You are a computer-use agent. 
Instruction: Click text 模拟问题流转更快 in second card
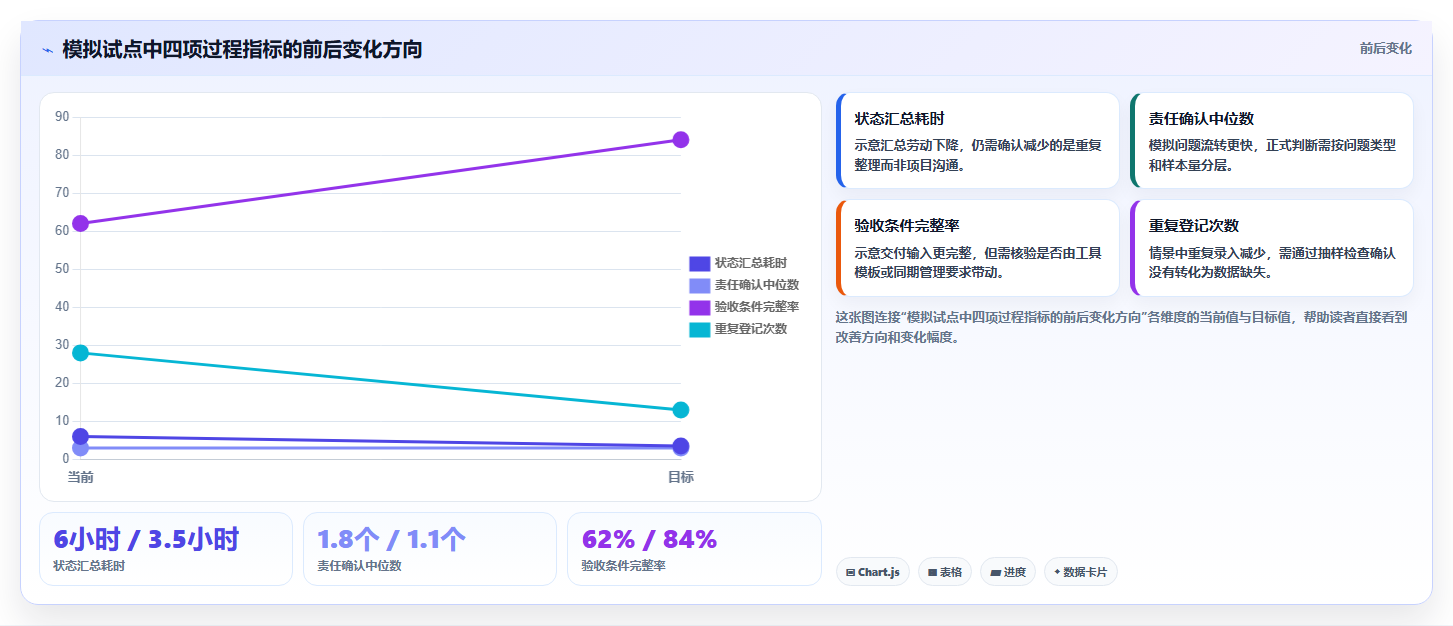click(x=1200, y=145)
